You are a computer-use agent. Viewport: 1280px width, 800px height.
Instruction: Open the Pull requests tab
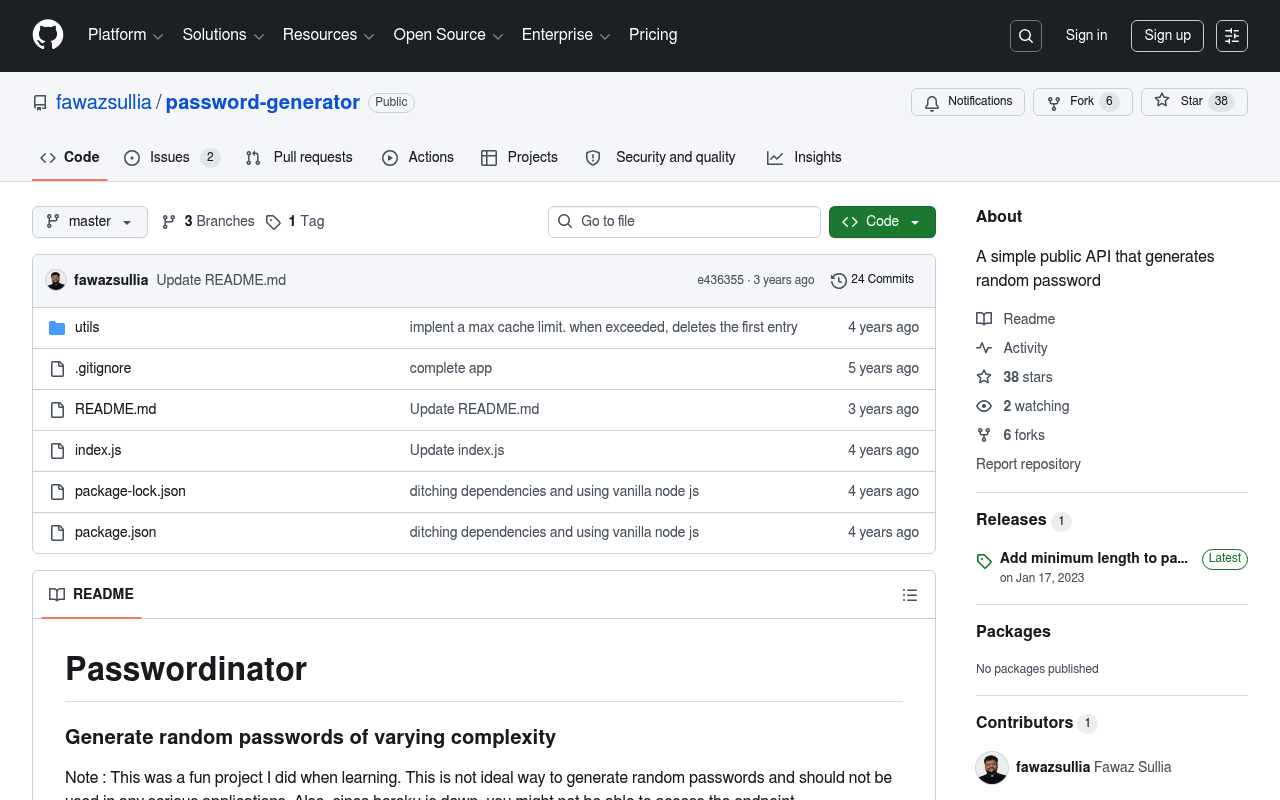point(299,157)
